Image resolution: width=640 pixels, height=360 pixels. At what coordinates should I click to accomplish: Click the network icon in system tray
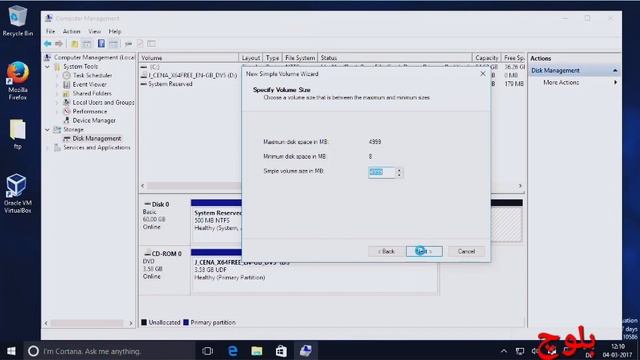[x=520, y=351]
